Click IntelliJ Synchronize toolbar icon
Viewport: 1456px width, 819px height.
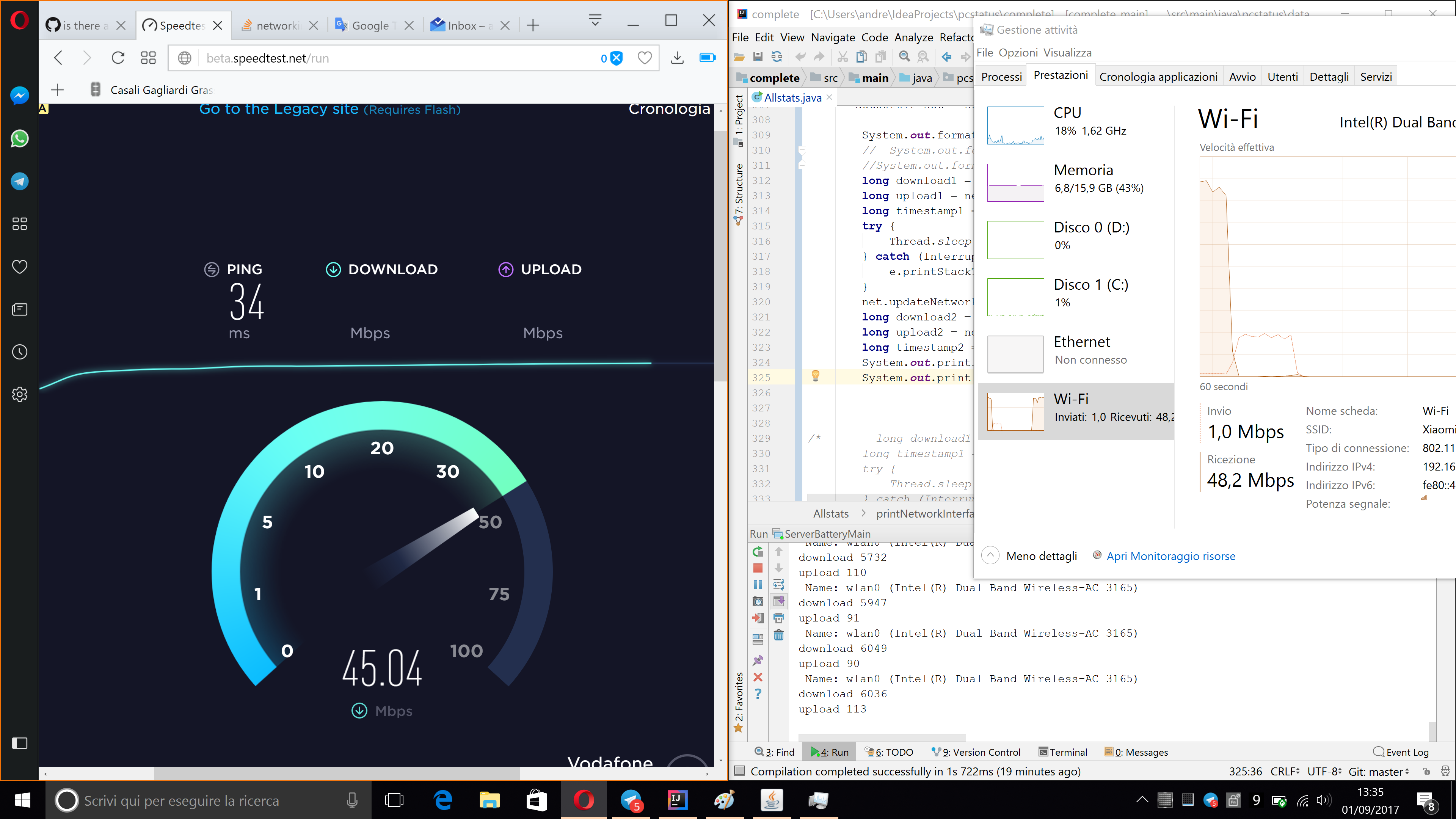click(x=777, y=56)
